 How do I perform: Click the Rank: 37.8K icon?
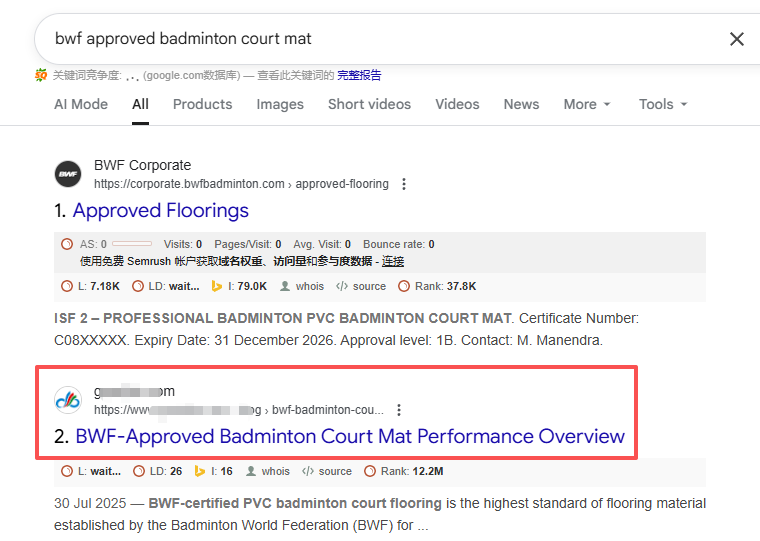[x=403, y=286]
